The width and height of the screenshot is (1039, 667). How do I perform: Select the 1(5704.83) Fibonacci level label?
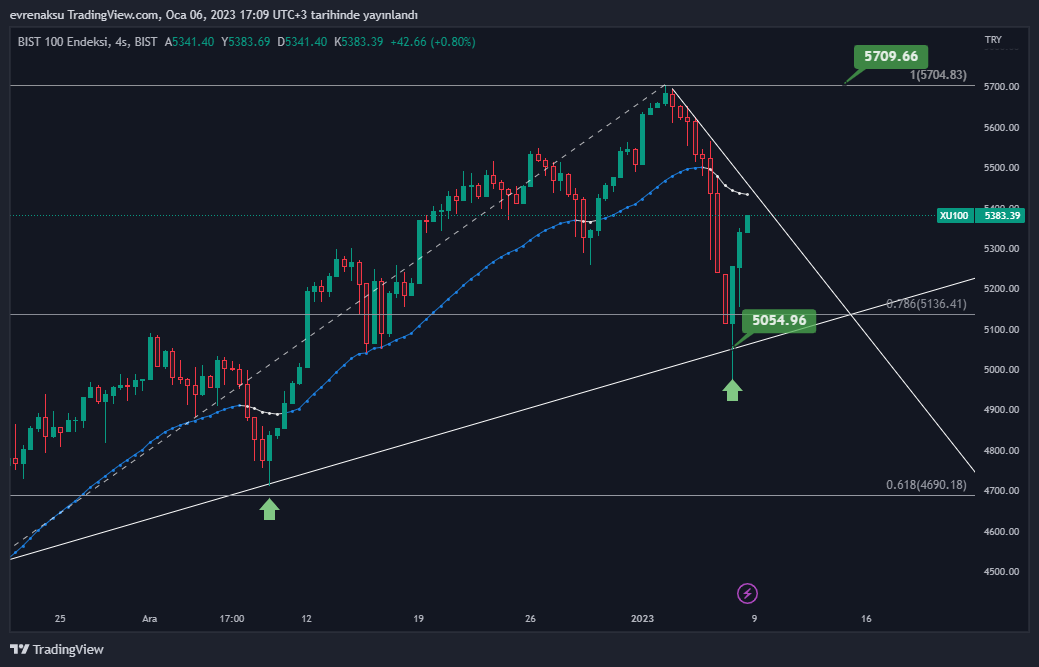click(x=938, y=75)
